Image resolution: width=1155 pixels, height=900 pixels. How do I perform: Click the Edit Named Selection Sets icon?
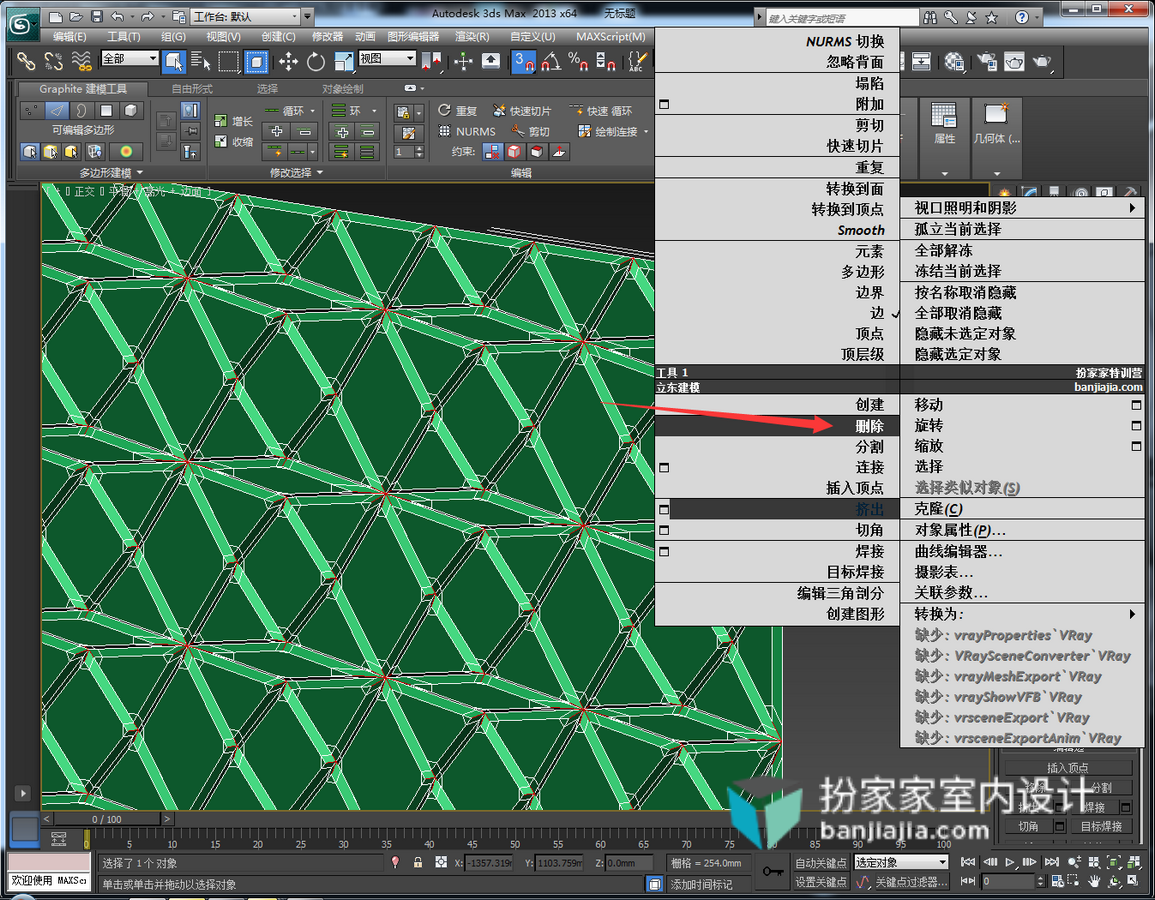tap(636, 61)
